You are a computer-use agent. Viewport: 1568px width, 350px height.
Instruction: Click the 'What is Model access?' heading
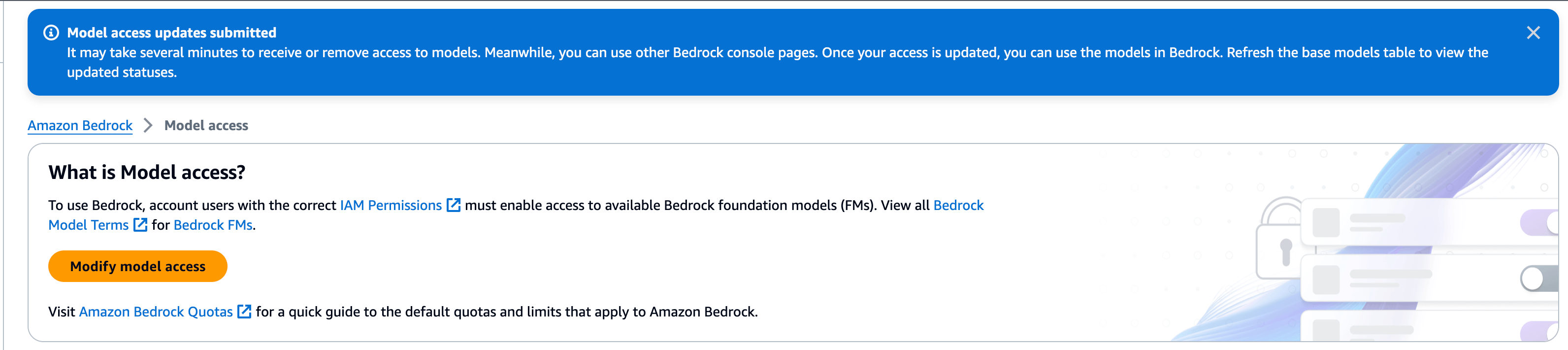[x=147, y=173]
